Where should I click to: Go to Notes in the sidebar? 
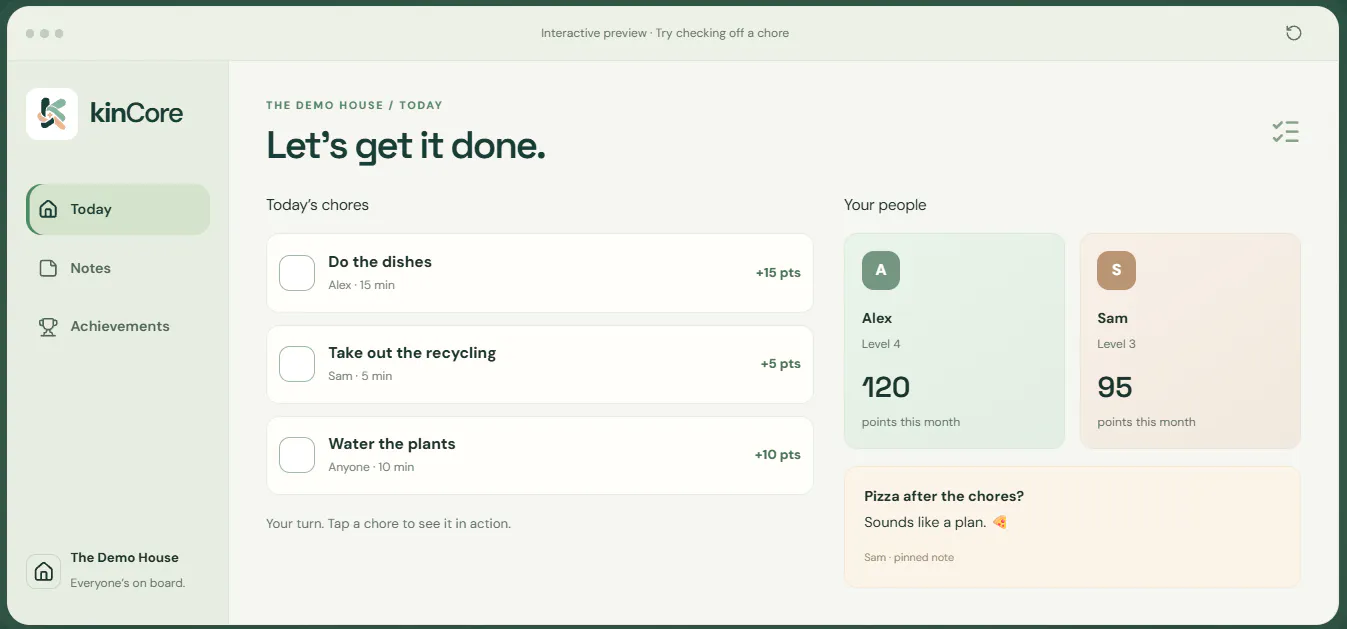point(118,268)
